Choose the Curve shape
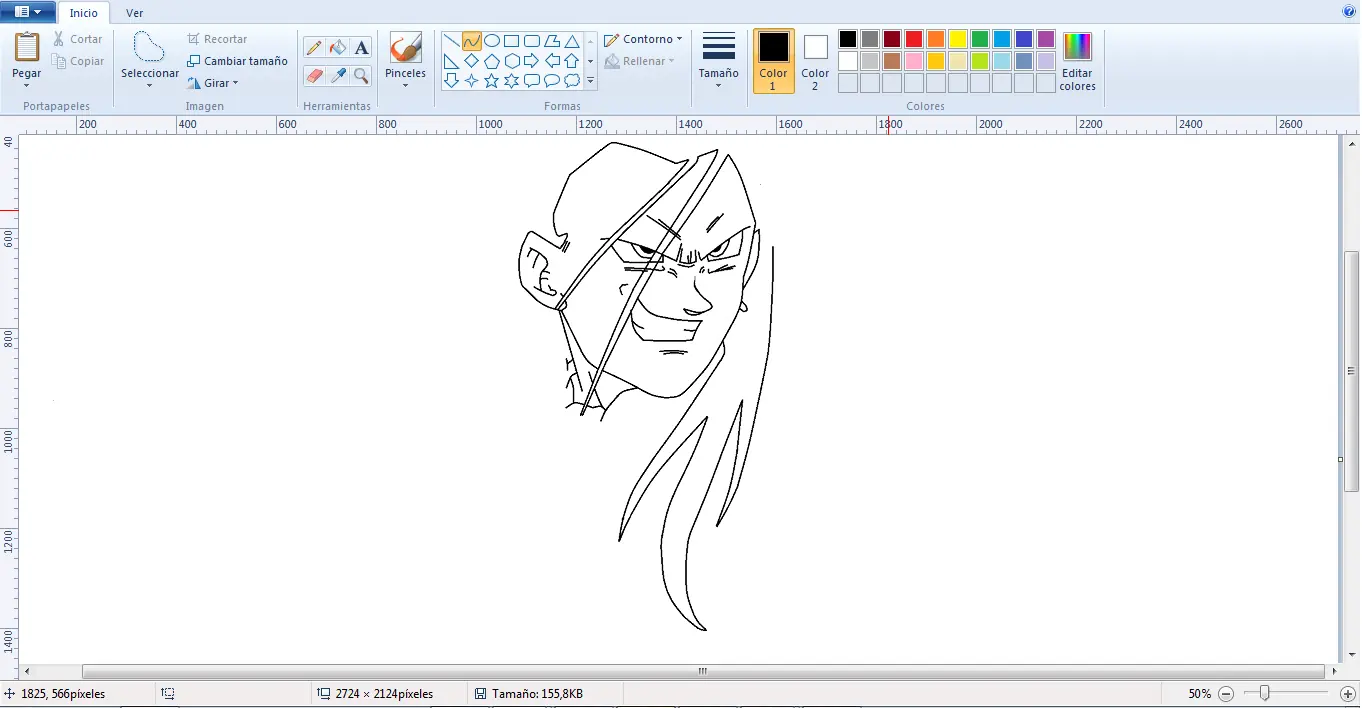 pyautogui.click(x=472, y=41)
